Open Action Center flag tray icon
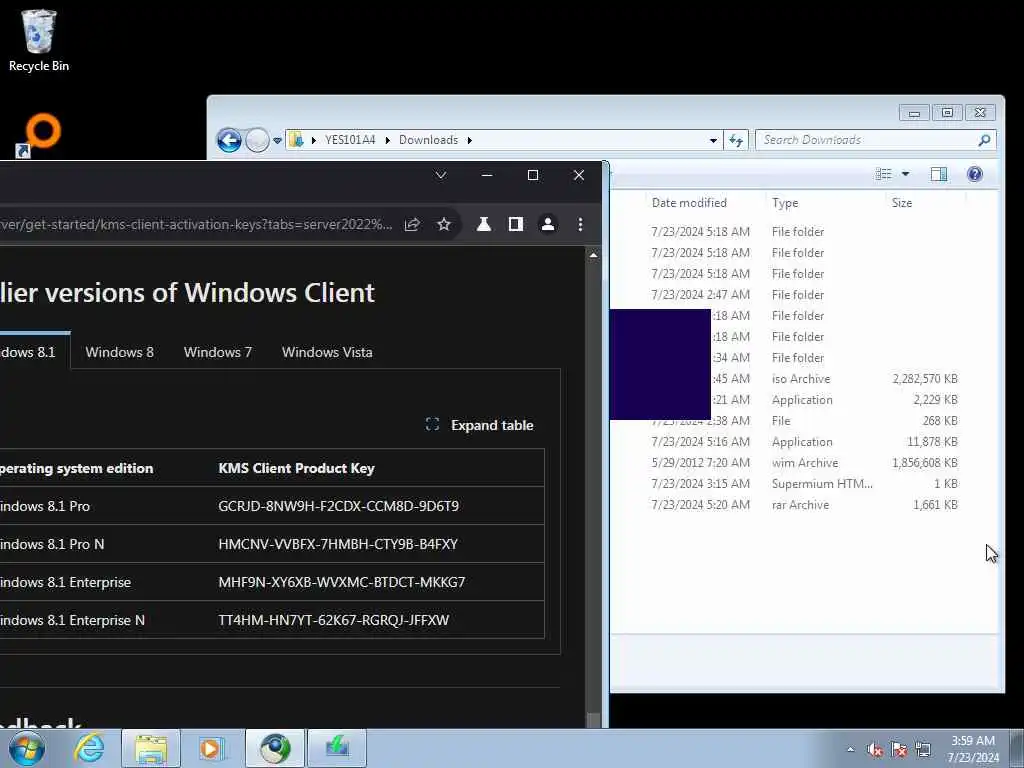The height and width of the screenshot is (768, 1024). point(899,750)
